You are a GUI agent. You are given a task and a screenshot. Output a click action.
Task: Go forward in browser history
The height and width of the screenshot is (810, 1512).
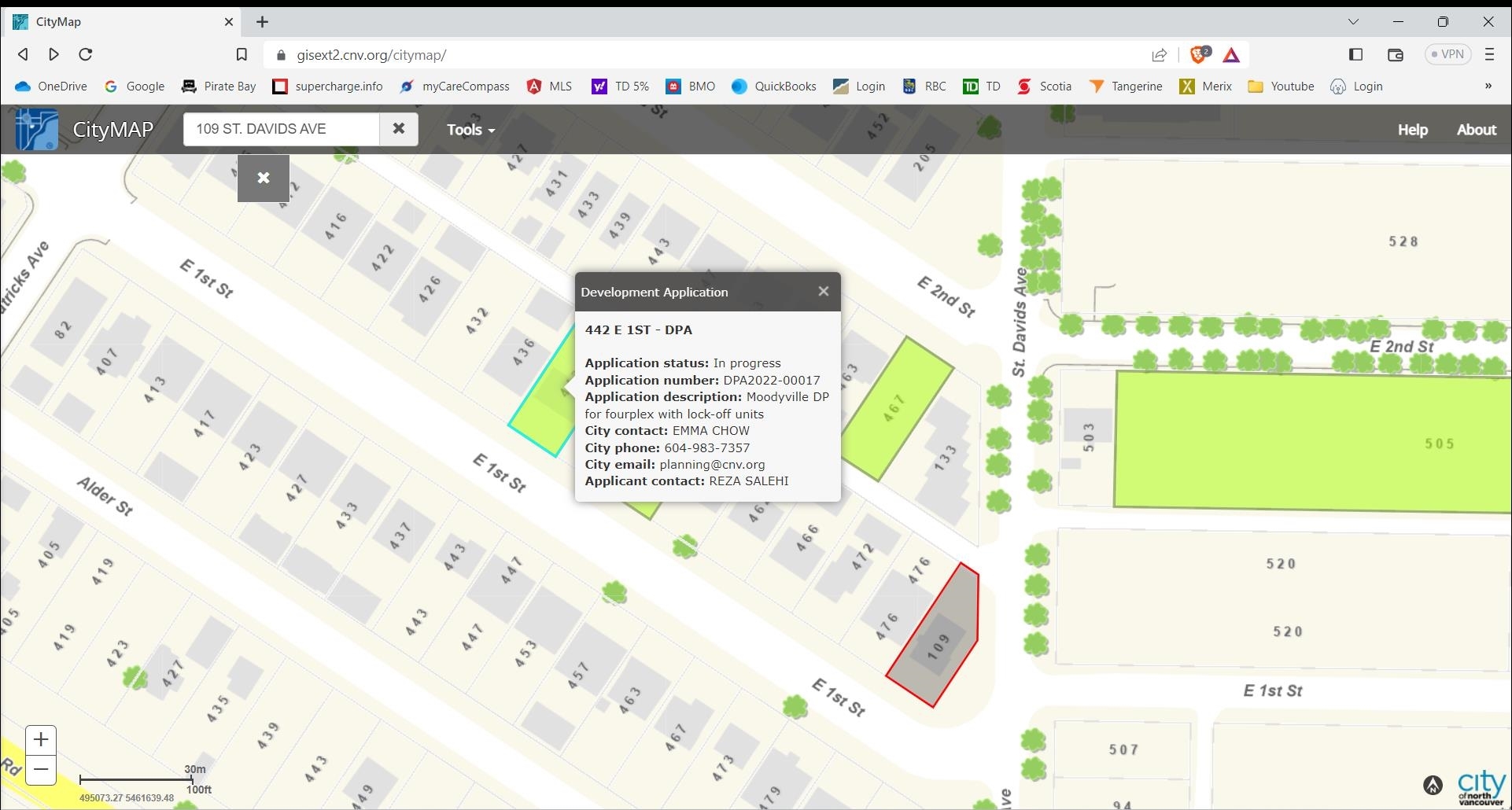click(x=53, y=54)
